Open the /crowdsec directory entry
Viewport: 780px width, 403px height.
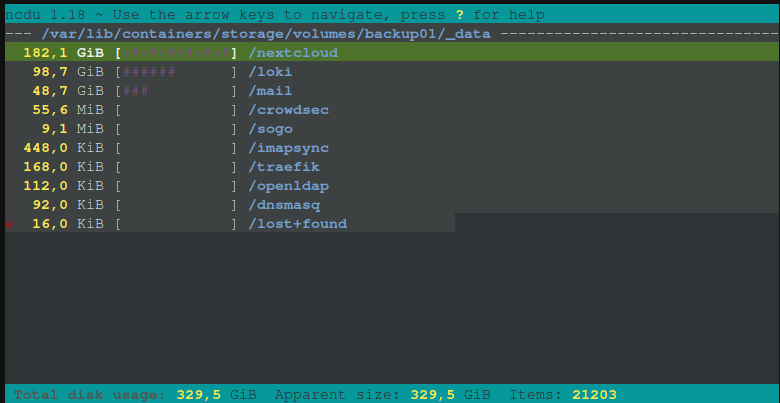pos(289,110)
